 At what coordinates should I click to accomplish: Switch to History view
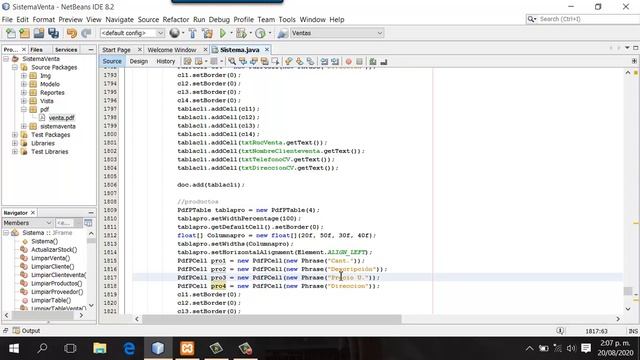coord(166,61)
